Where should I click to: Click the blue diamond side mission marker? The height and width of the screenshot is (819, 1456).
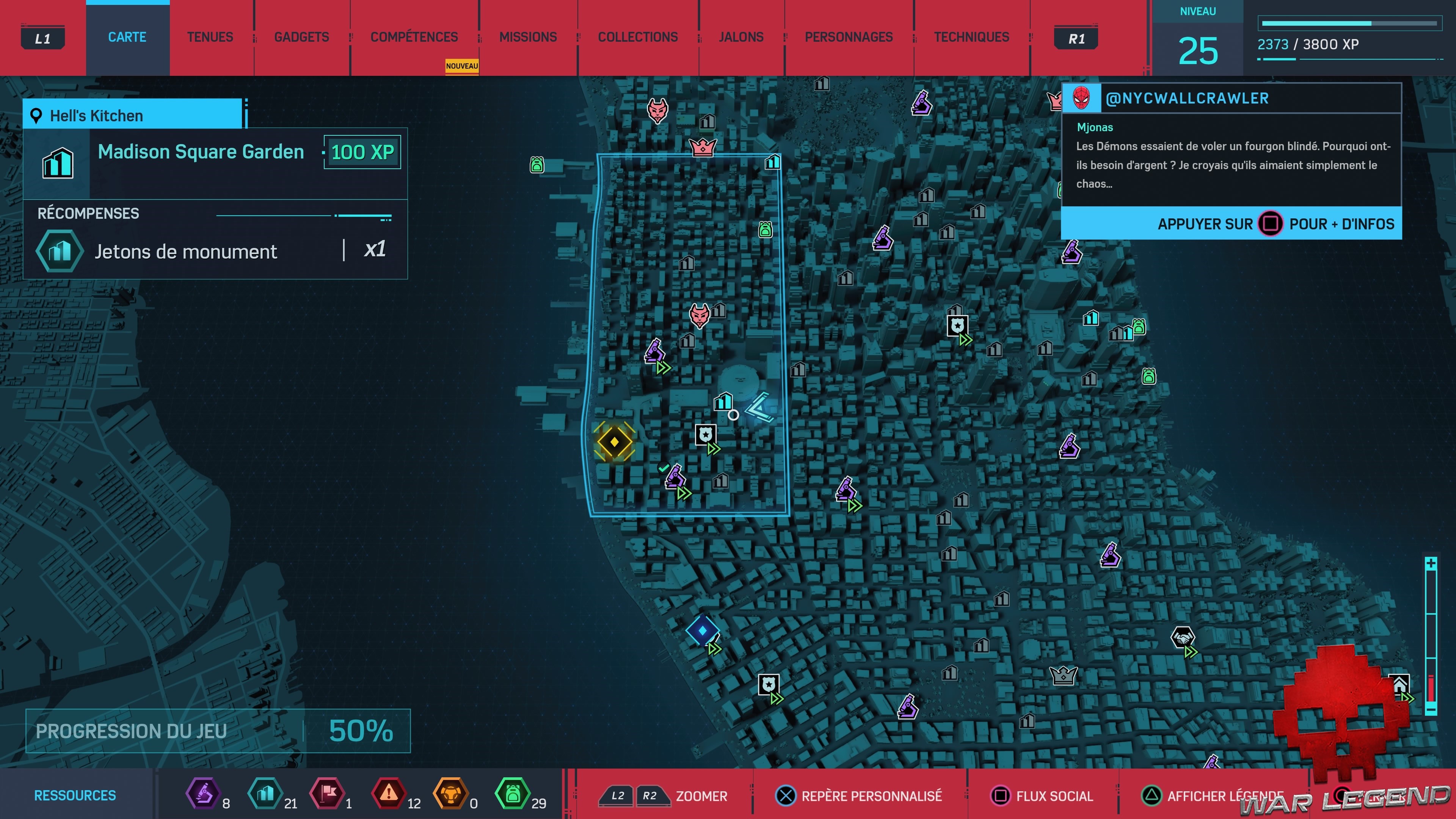click(702, 630)
